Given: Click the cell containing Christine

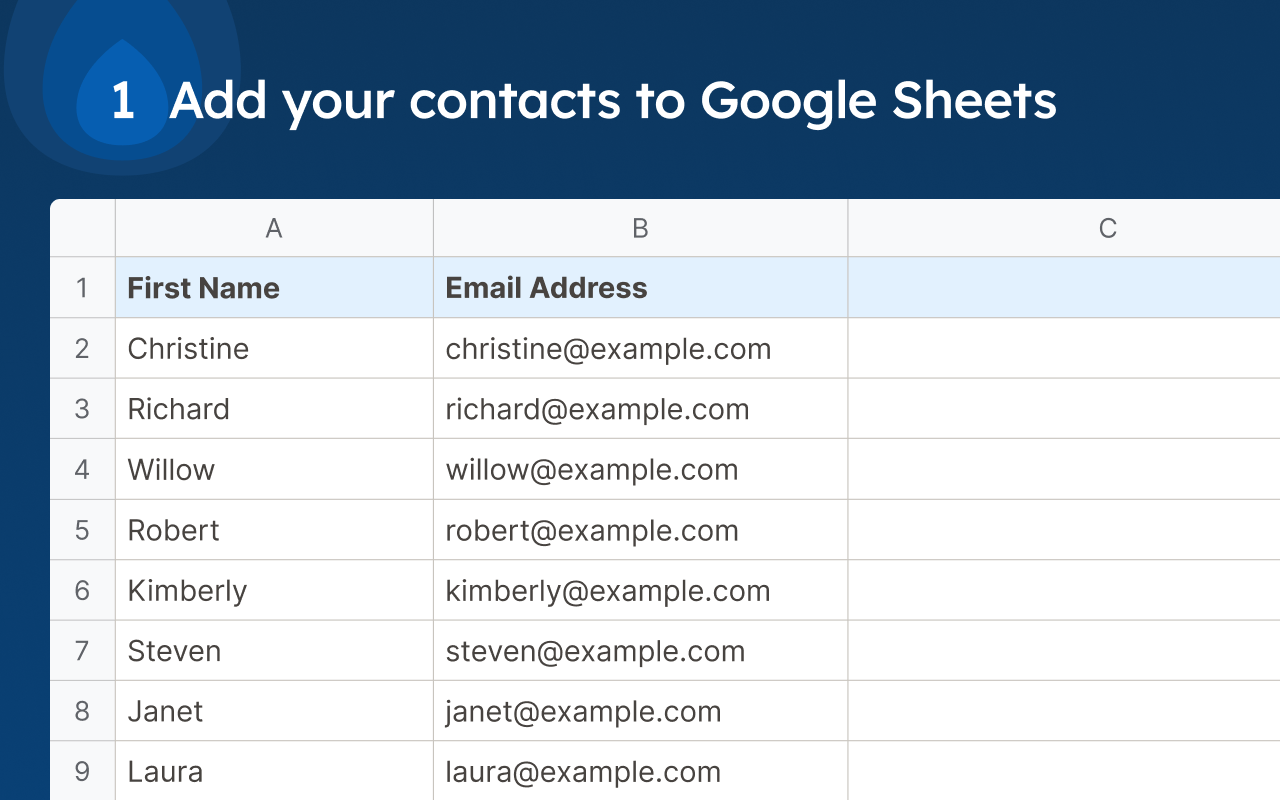Looking at the screenshot, I should tap(274, 348).
